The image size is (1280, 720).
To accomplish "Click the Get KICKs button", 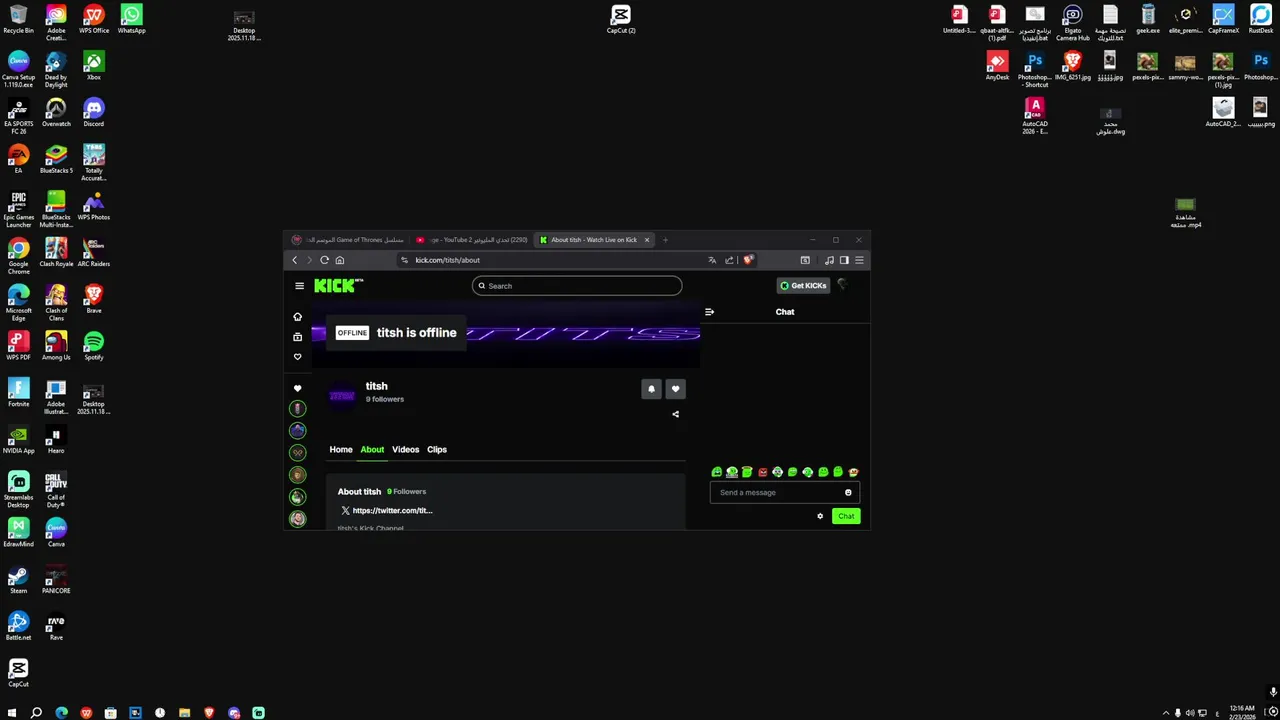I will click(803, 286).
